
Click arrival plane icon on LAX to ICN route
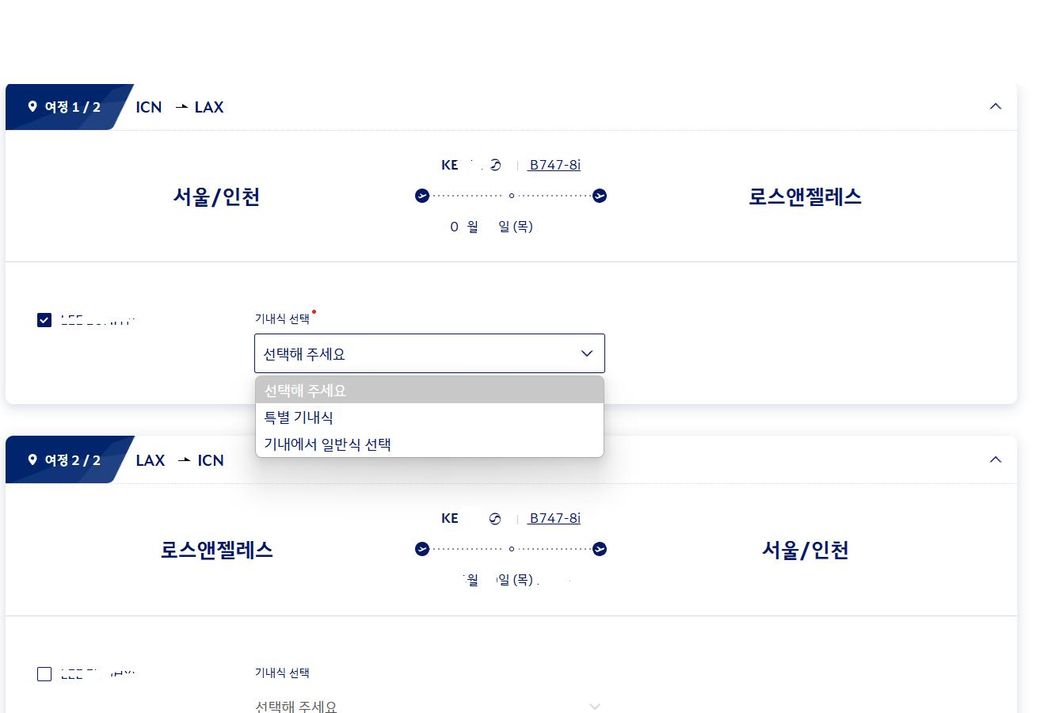(599, 548)
